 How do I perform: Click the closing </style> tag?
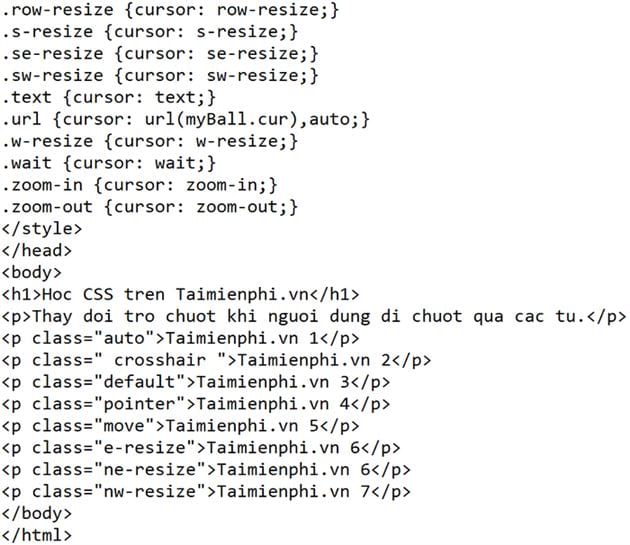tap(40, 229)
